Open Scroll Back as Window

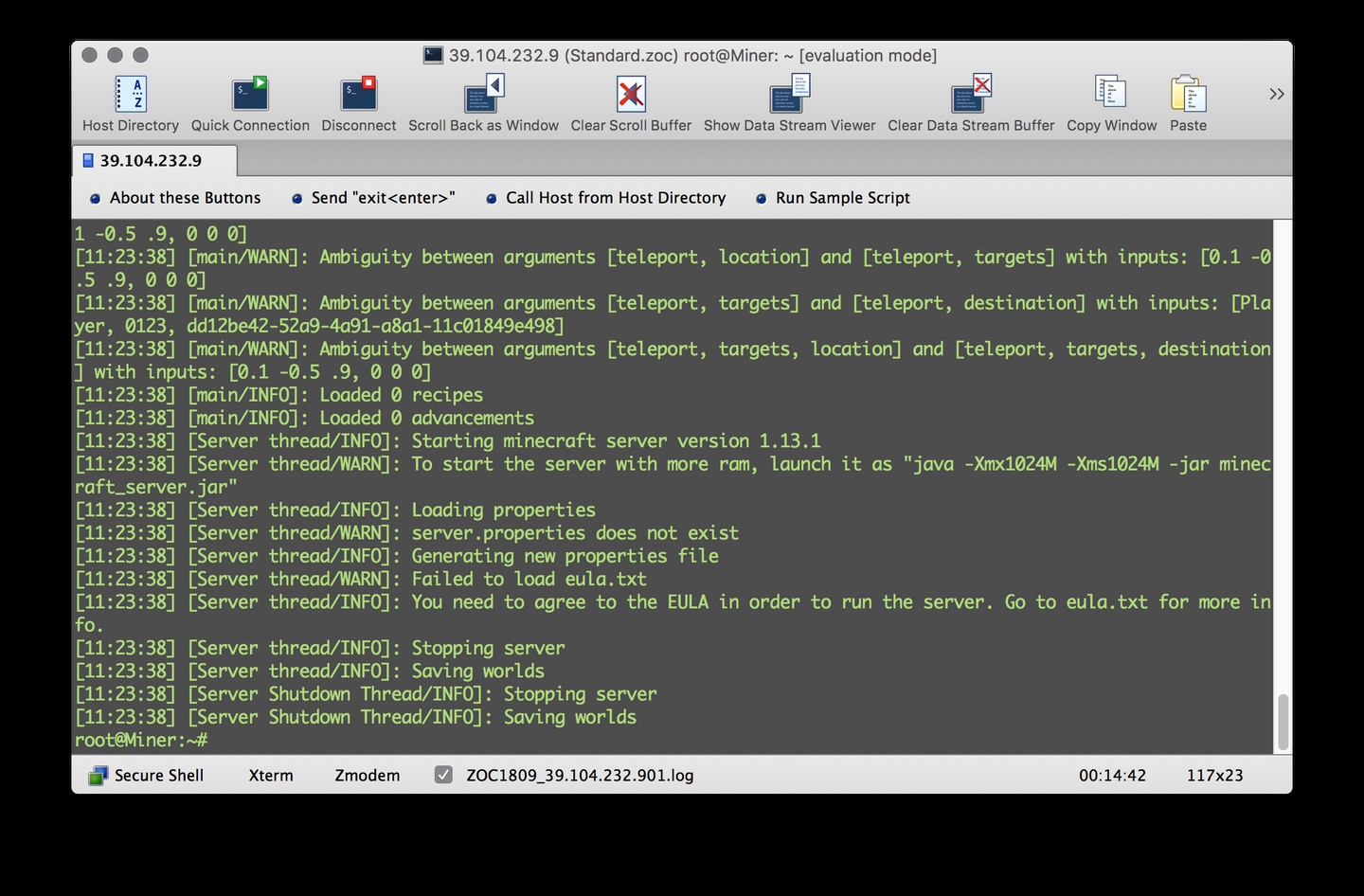pos(483,95)
